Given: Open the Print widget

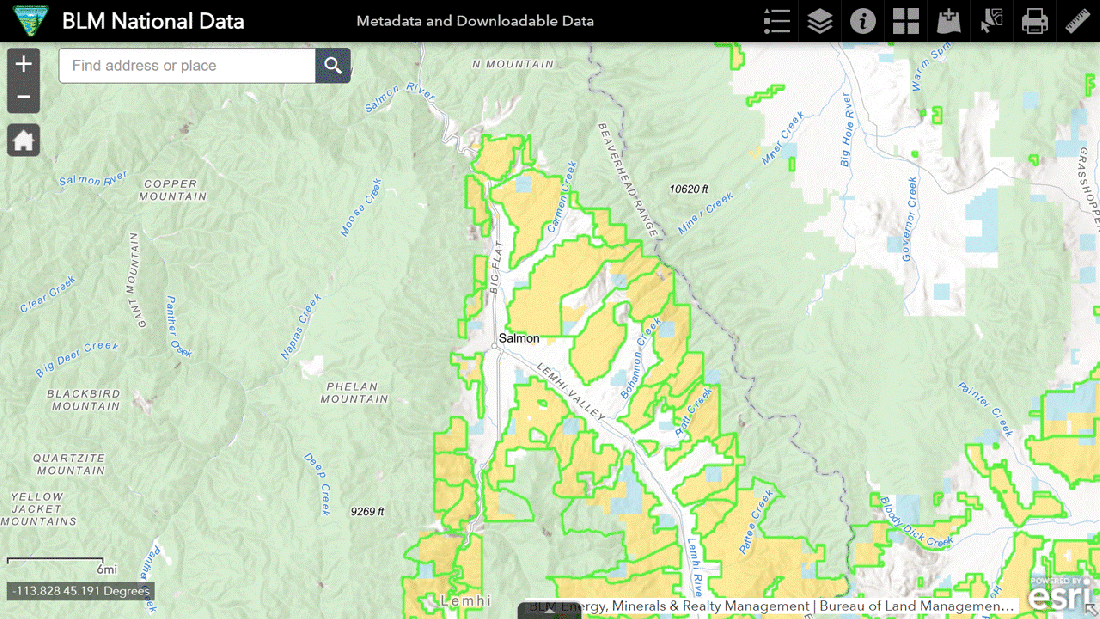Looking at the screenshot, I should [x=1035, y=21].
